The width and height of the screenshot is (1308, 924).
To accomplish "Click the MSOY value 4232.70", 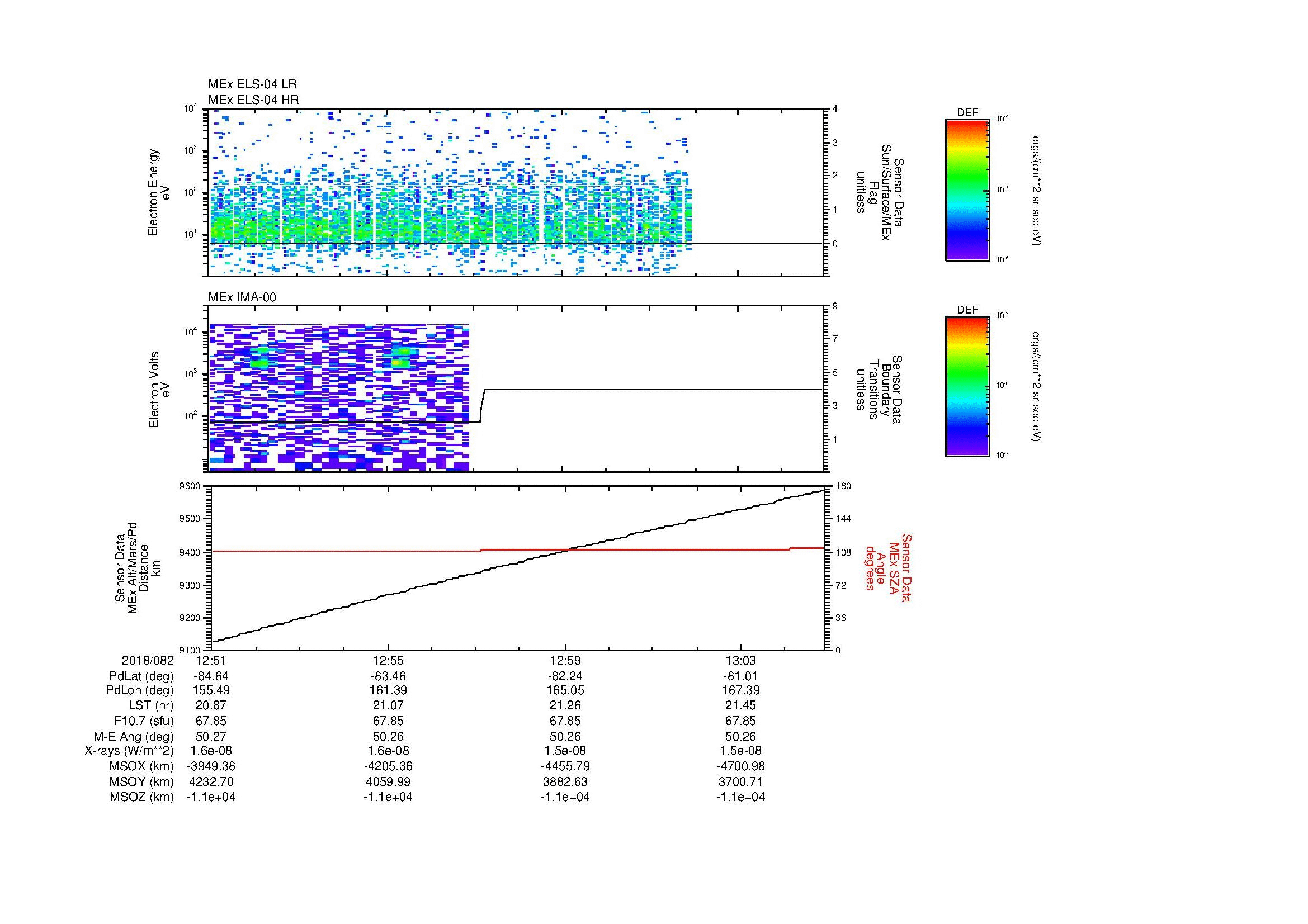I will pyautogui.click(x=211, y=781).
